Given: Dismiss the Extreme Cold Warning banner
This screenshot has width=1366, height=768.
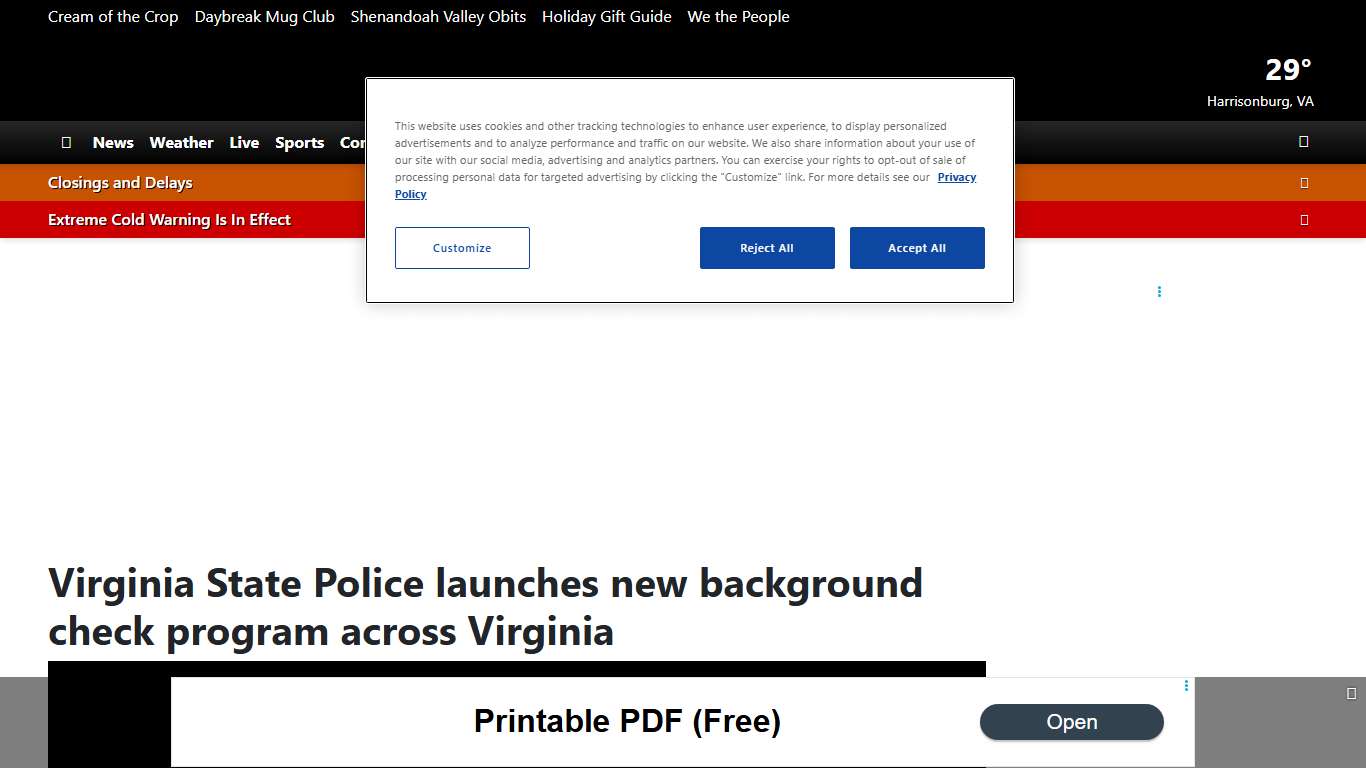Looking at the screenshot, I should pyautogui.click(x=1304, y=220).
